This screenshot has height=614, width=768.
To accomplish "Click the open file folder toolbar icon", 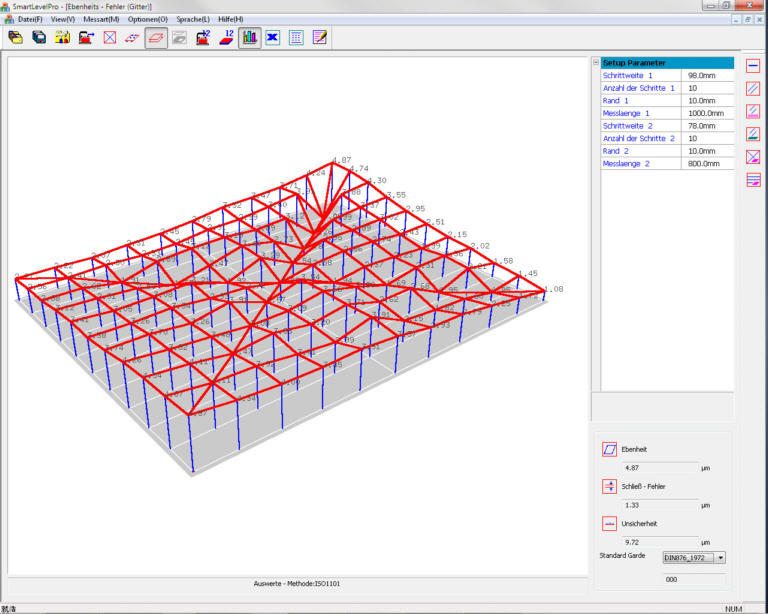I will coord(15,38).
